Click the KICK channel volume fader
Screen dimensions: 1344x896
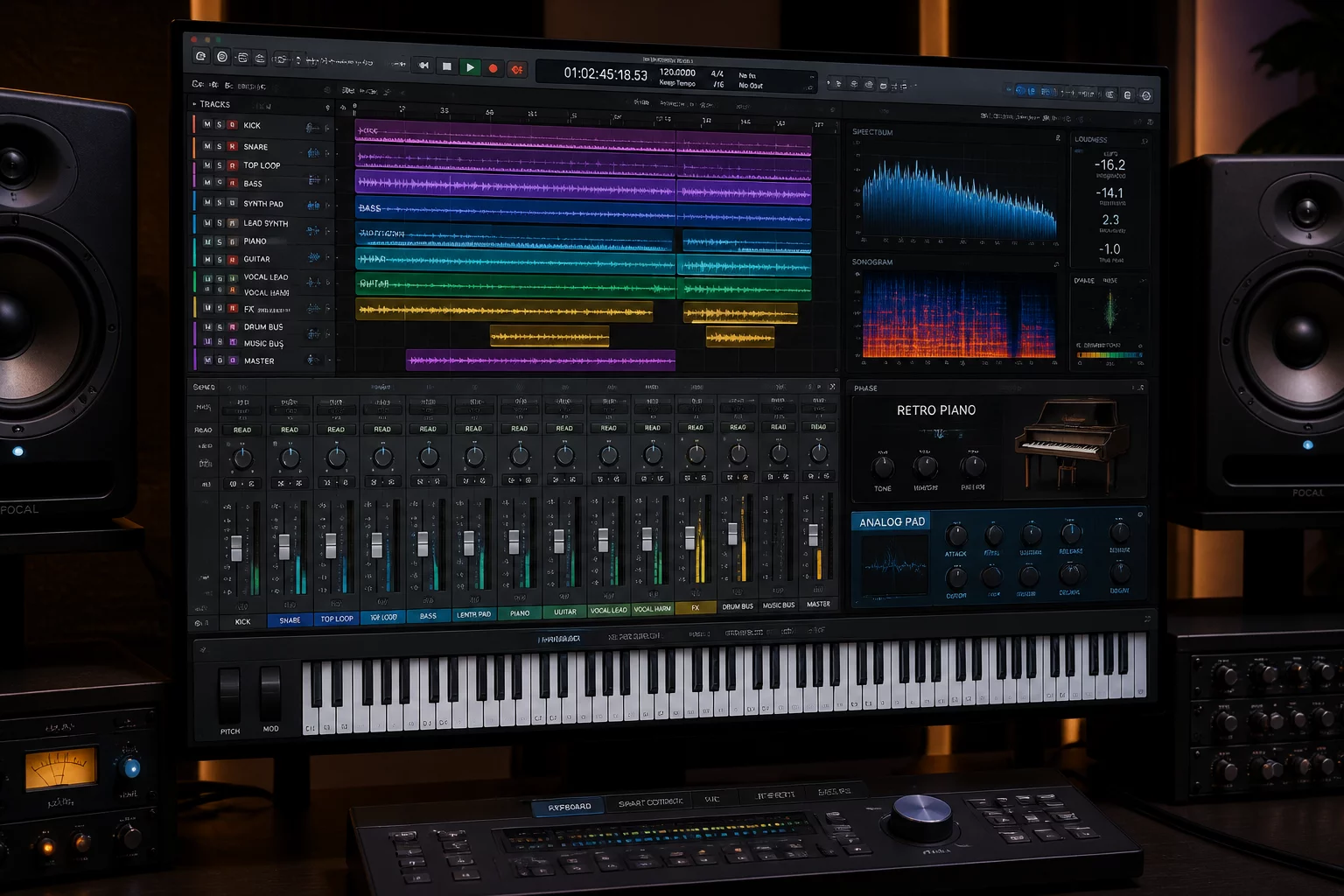(236, 548)
